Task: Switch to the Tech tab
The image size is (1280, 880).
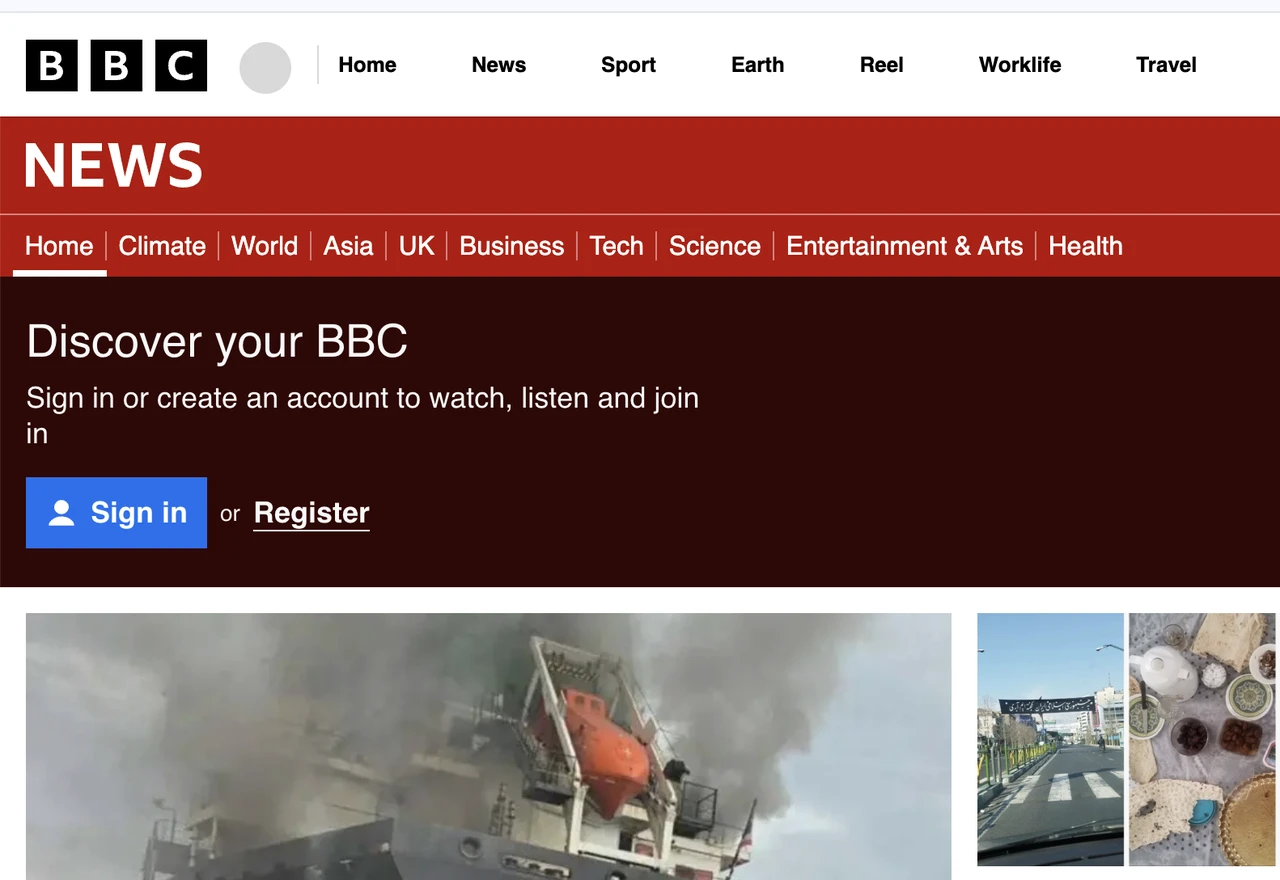Action: click(616, 246)
